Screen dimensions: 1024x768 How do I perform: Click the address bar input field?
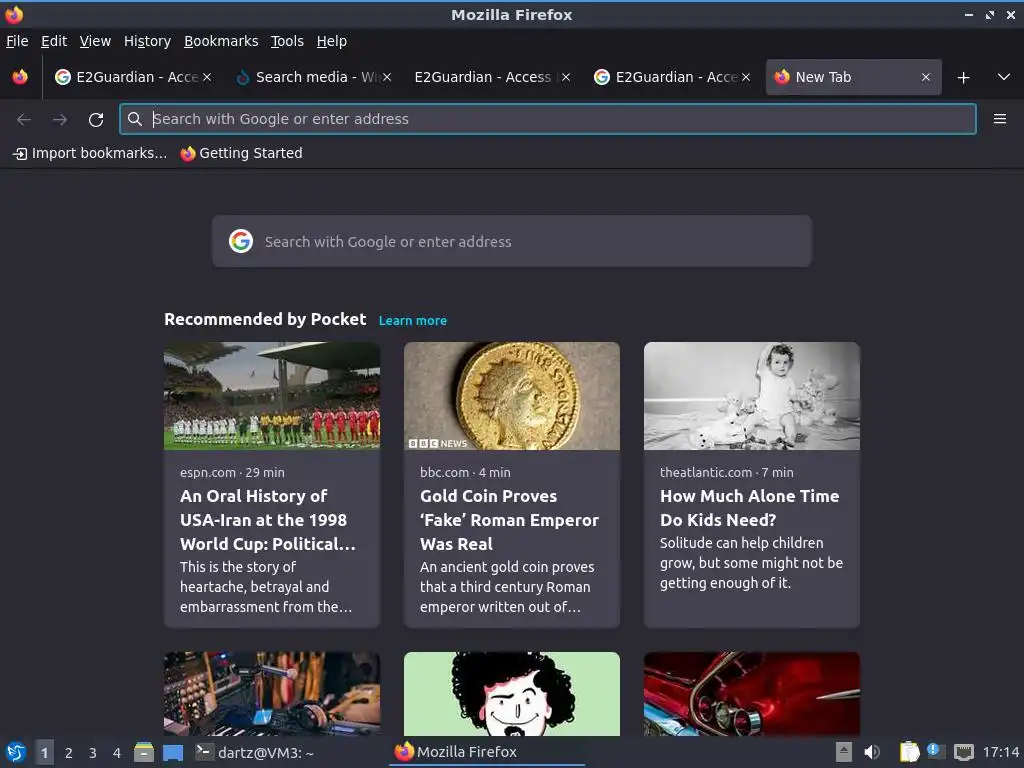(548, 119)
